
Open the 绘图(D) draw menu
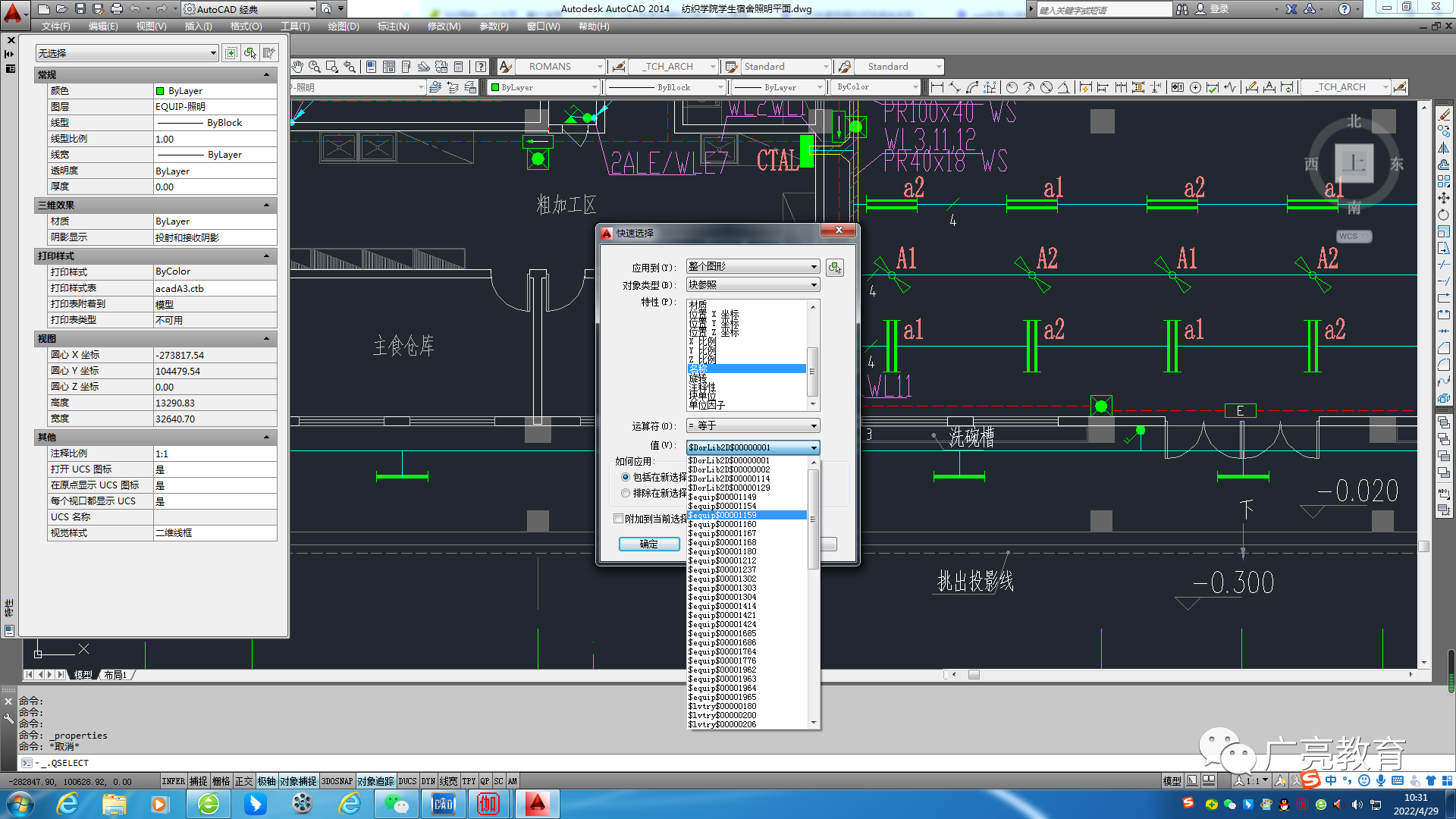344,27
